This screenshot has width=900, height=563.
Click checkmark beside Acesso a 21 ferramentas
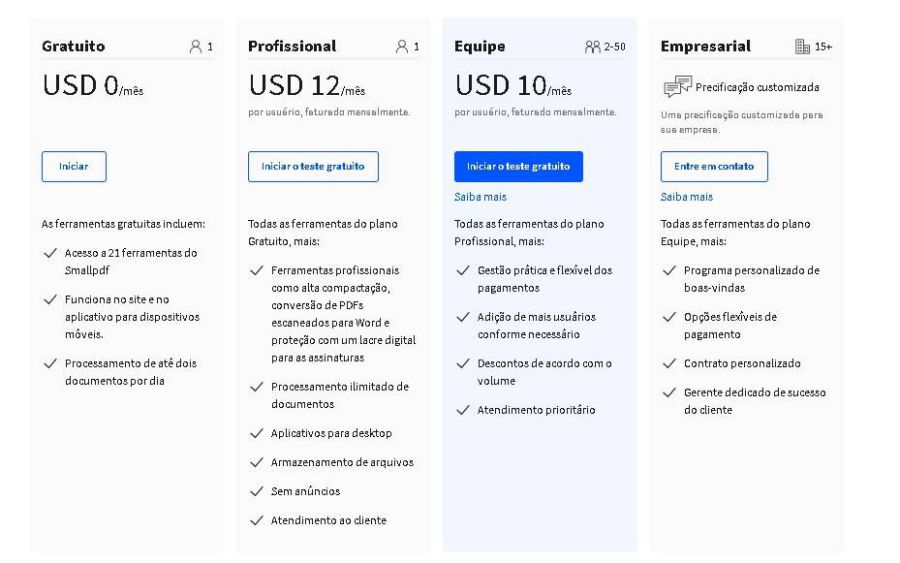[51, 253]
